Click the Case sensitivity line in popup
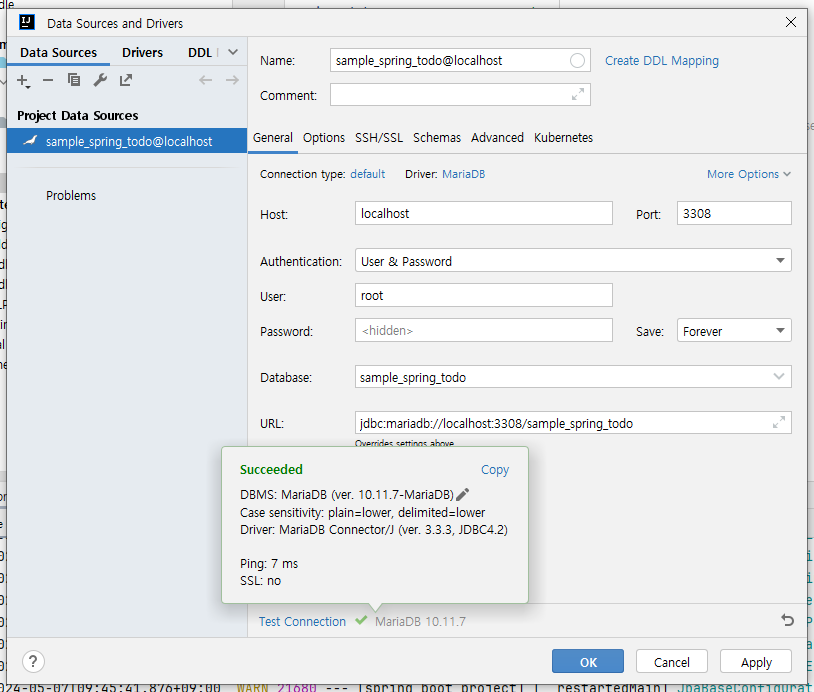 tap(362, 512)
